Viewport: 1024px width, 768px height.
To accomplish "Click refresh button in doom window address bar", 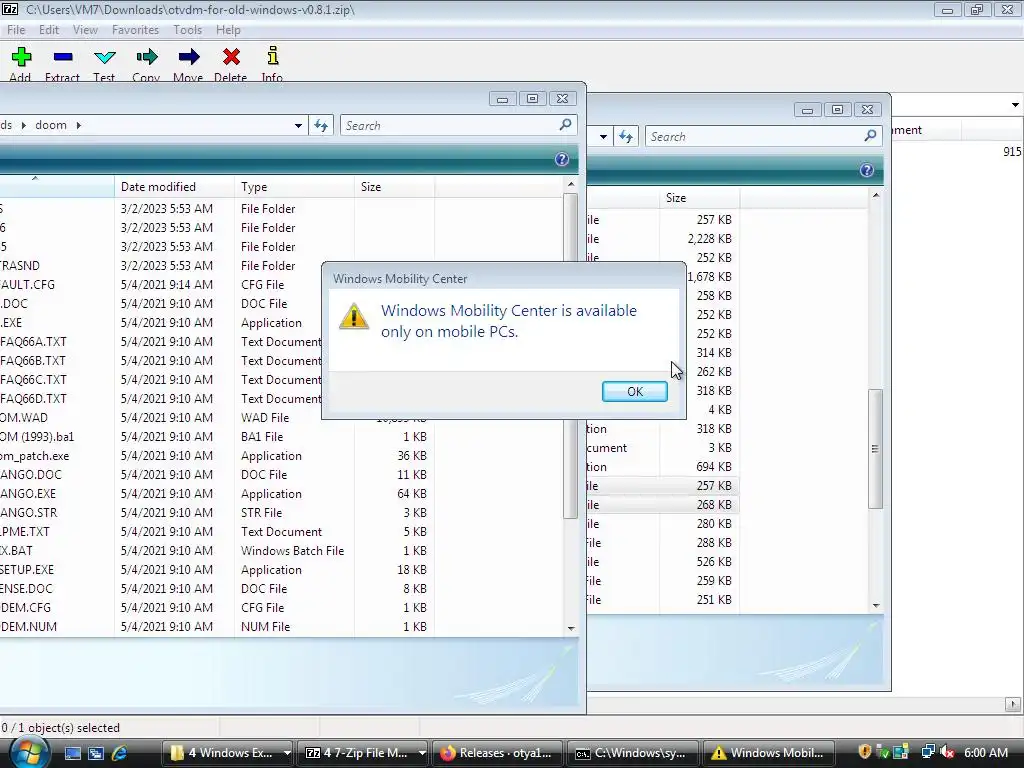I will coord(321,125).
